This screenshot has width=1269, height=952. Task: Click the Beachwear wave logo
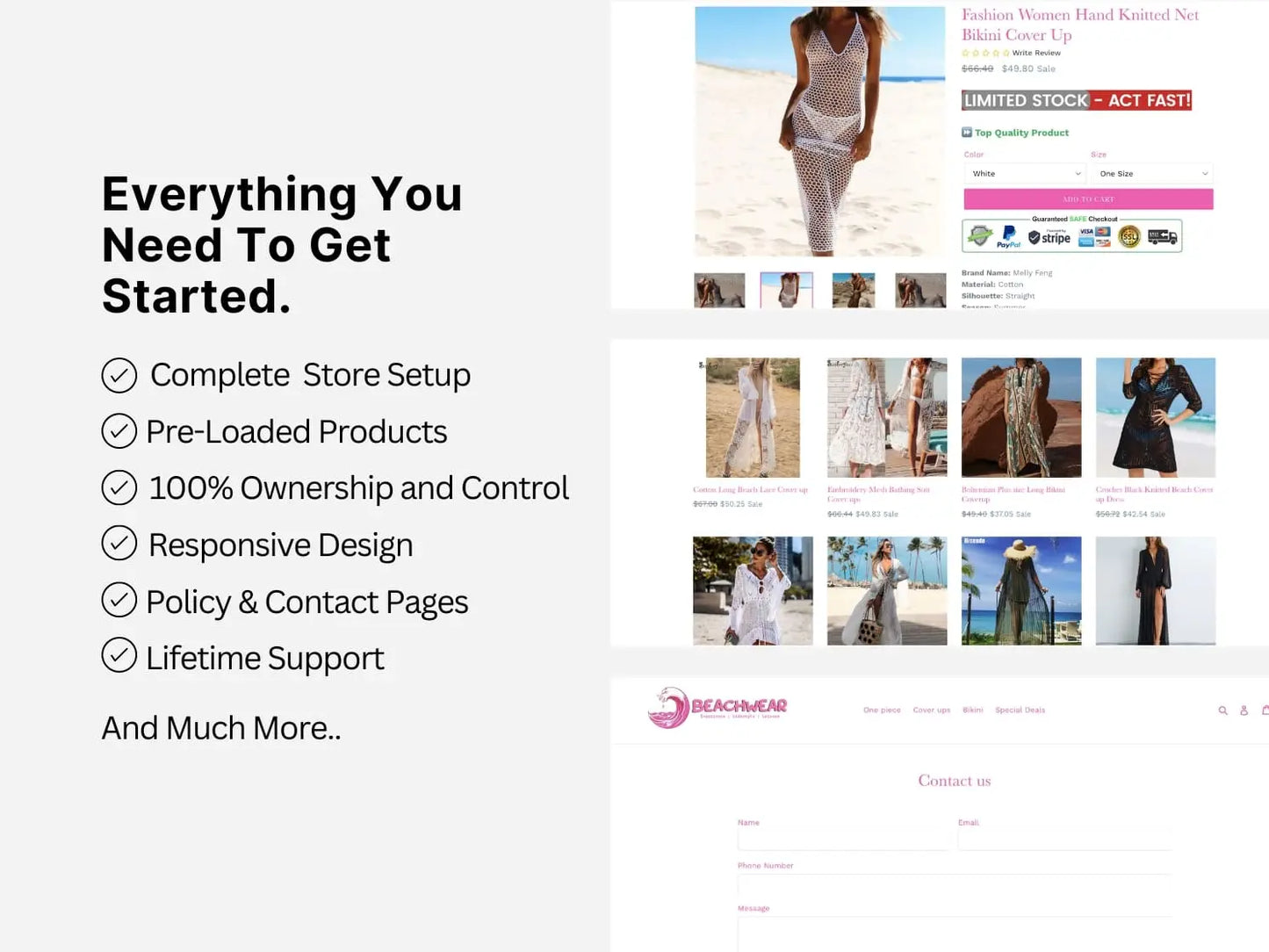[717, 708]
